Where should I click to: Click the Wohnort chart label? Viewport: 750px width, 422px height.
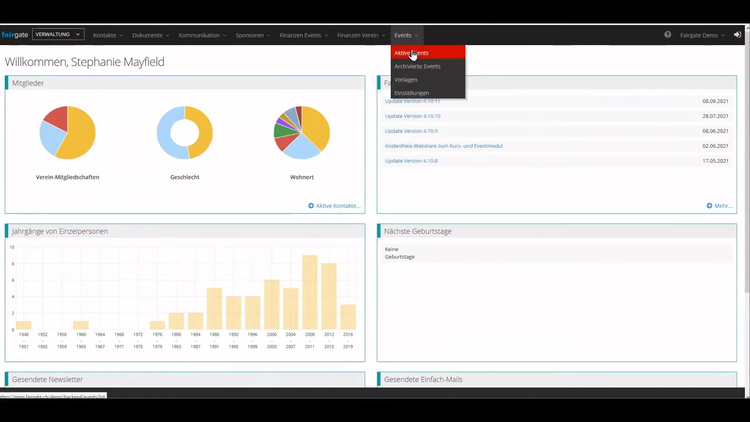[302, 177]
